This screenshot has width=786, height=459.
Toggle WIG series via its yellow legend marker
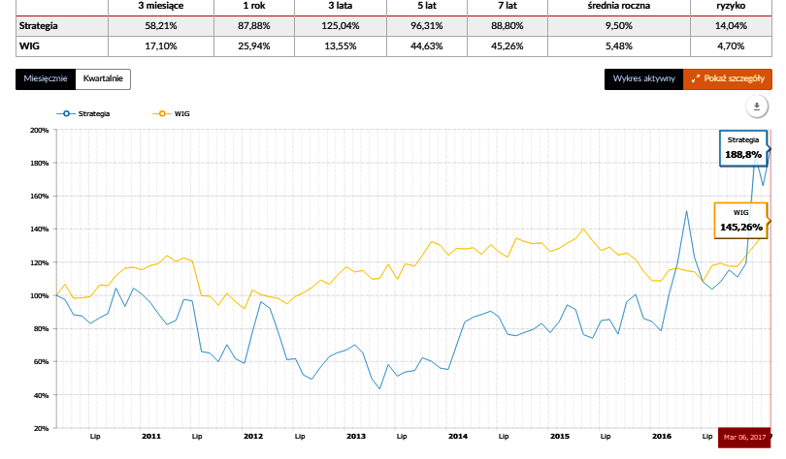pyautogui.click(x=161, y=114)
